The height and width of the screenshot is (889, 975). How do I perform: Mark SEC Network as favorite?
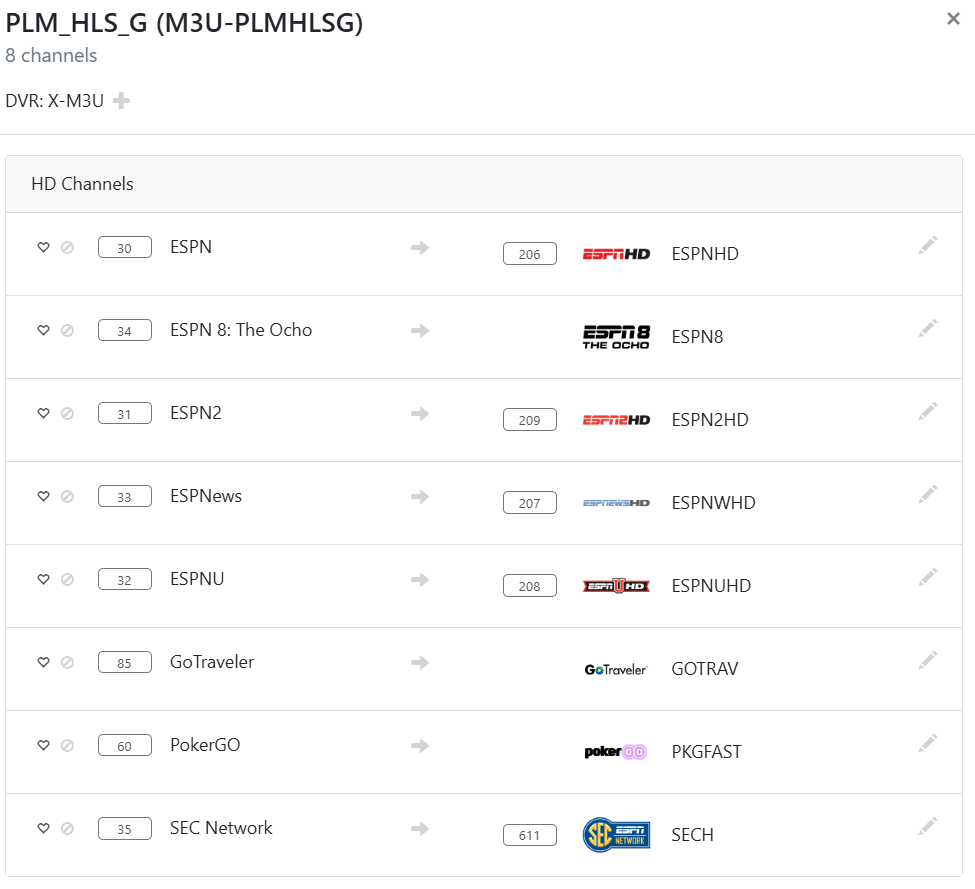pos(44,828)
